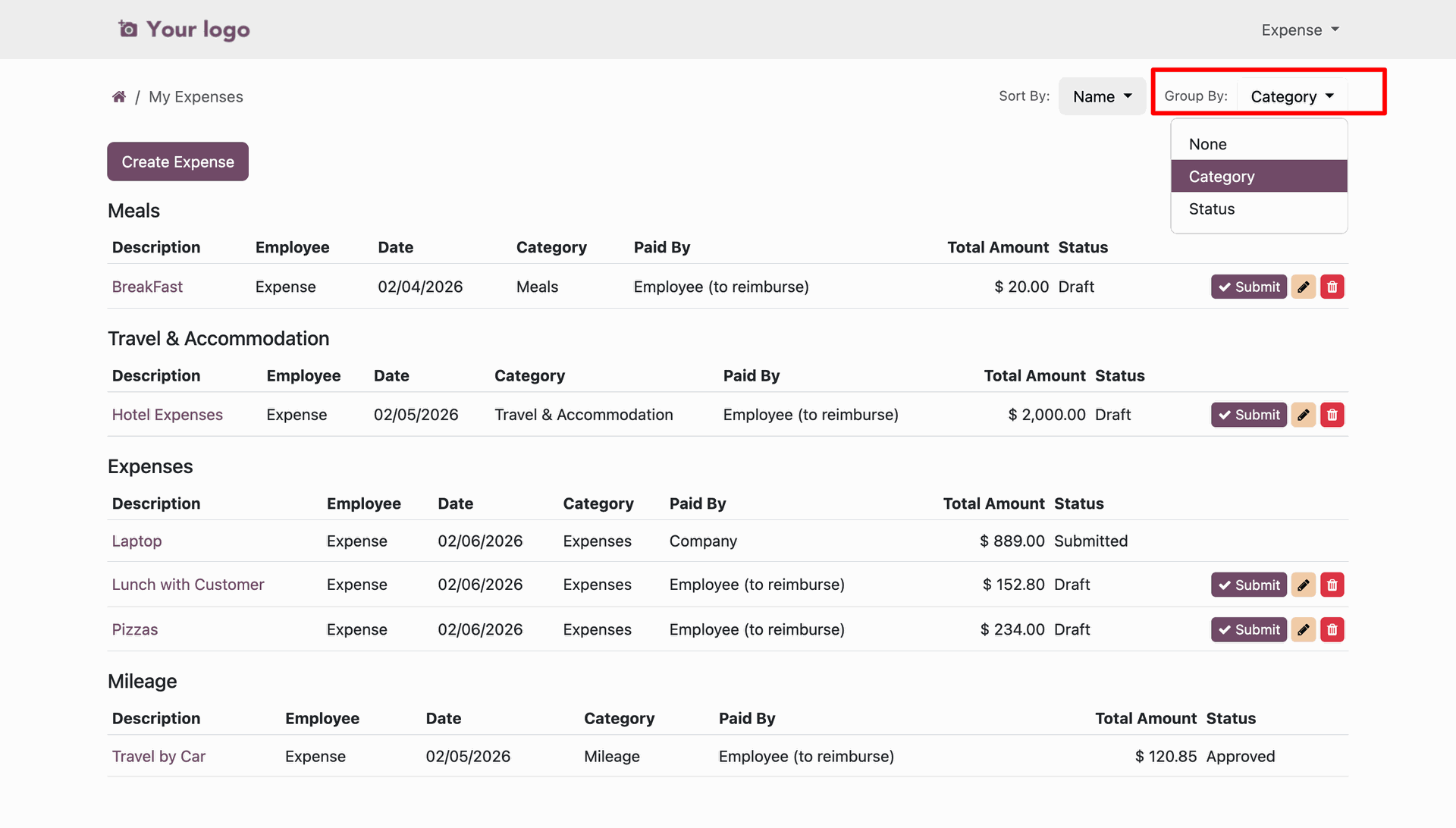Click pencil icon for Lunch with Customer
The image size is (1456, 828).
point(1303,585)
